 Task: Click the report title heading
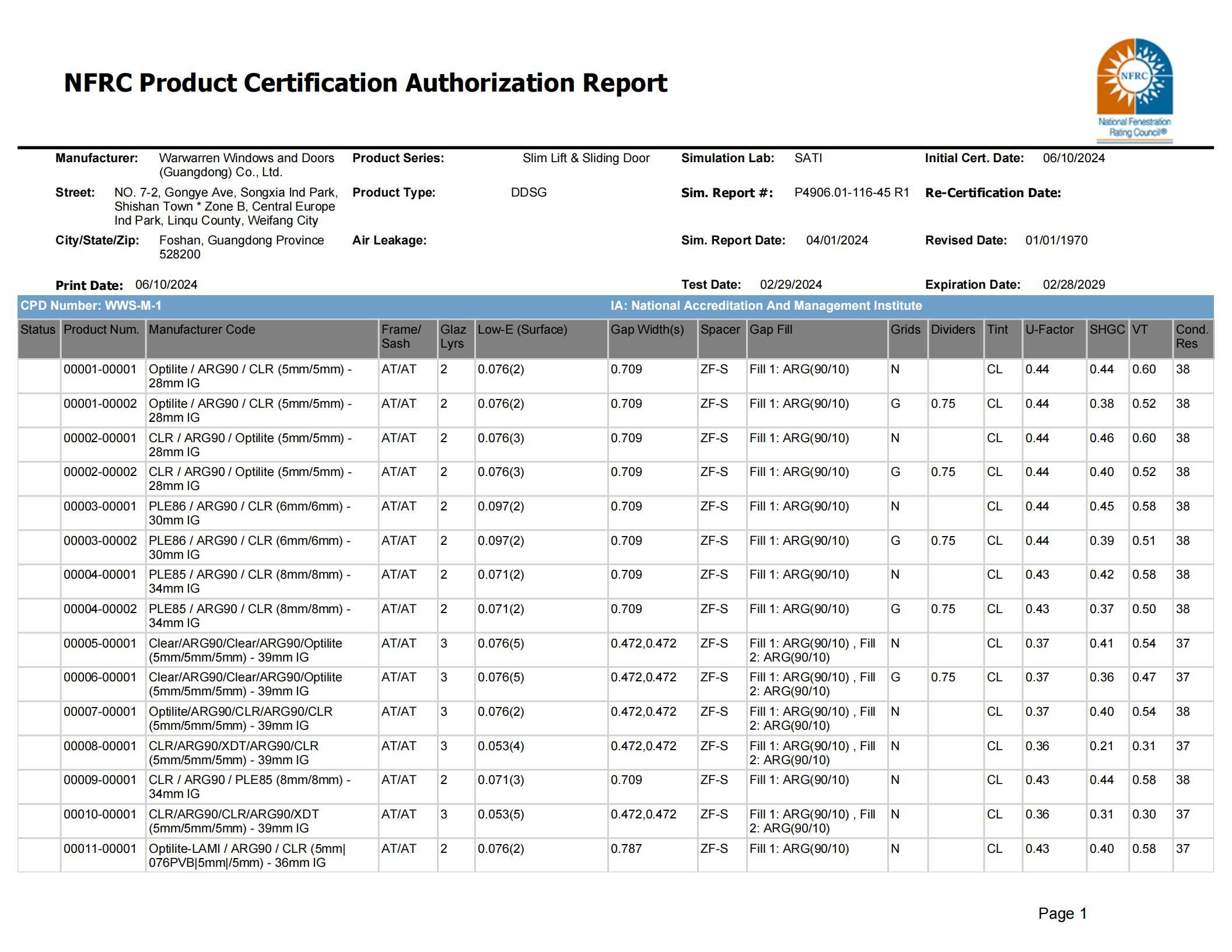(365, 83)
